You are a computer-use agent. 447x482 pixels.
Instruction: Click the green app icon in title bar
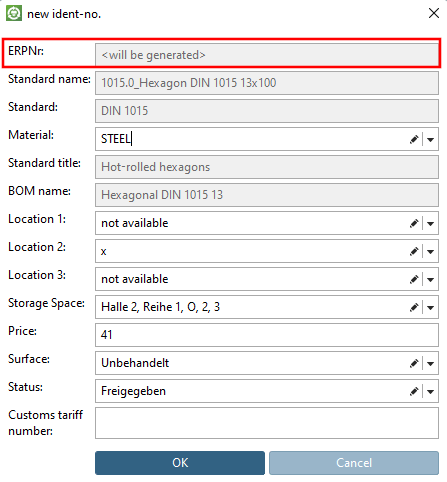[x=14, y=14]
